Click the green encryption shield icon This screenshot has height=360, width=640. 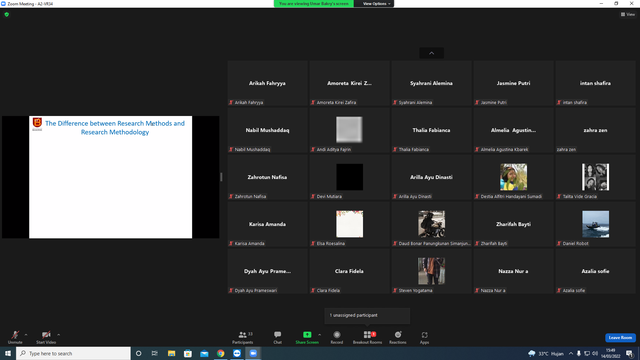pyautogui.click(x=7, y=14)
